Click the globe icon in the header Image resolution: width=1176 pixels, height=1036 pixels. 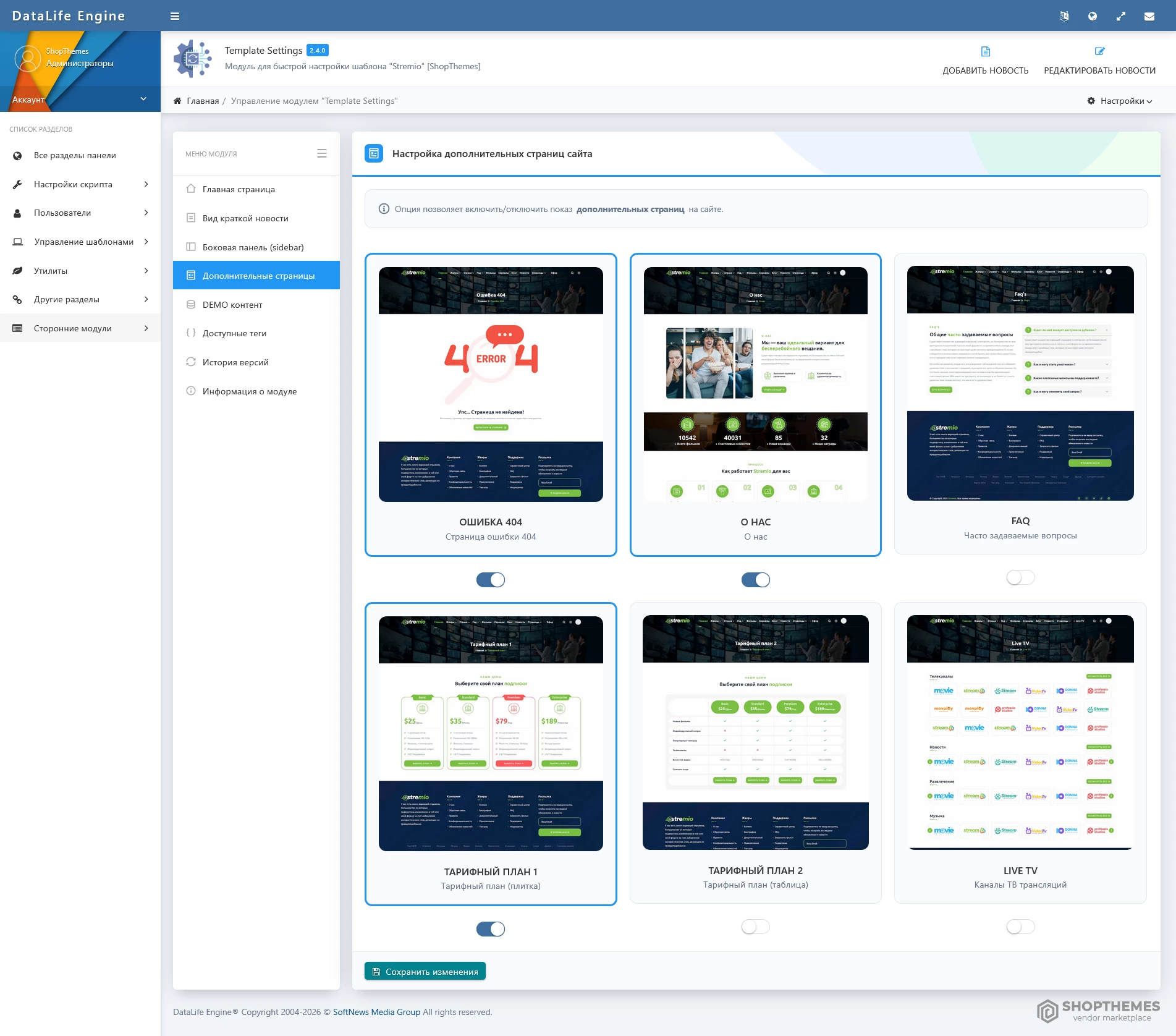[x=1092, y=17]
